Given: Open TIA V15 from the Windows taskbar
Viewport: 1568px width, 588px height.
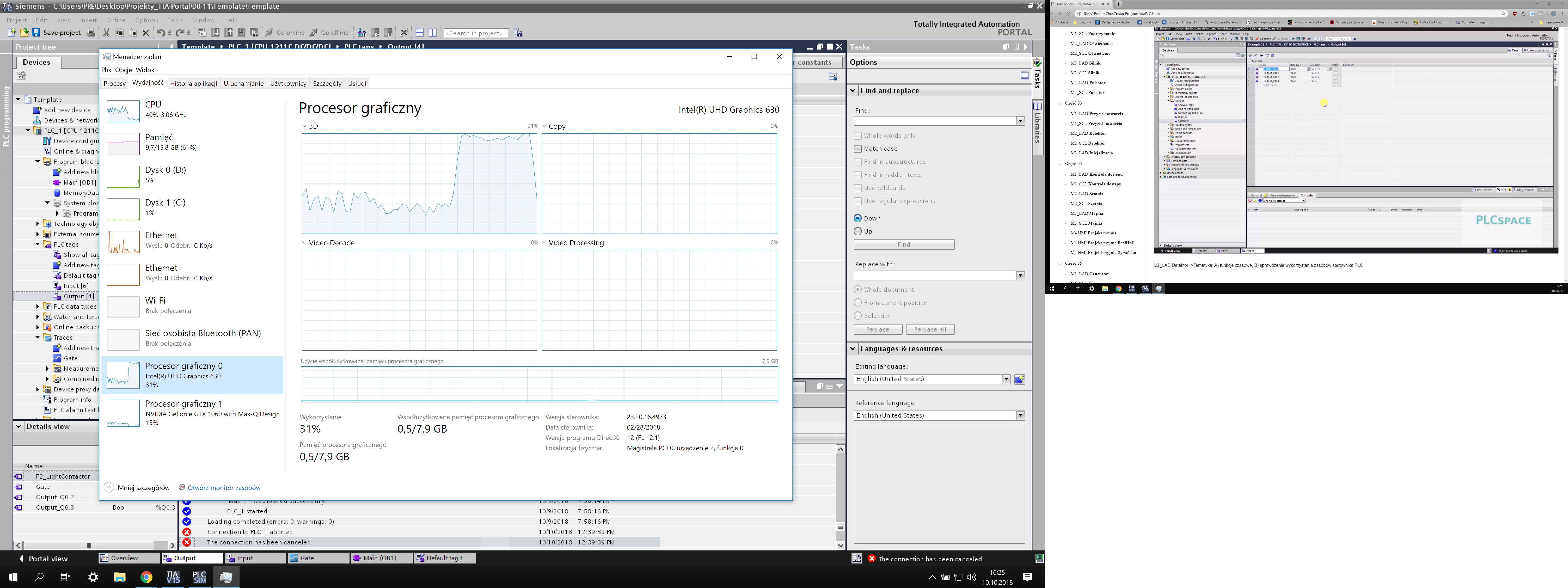Looking at the screenshot, I should click(173, 577).
